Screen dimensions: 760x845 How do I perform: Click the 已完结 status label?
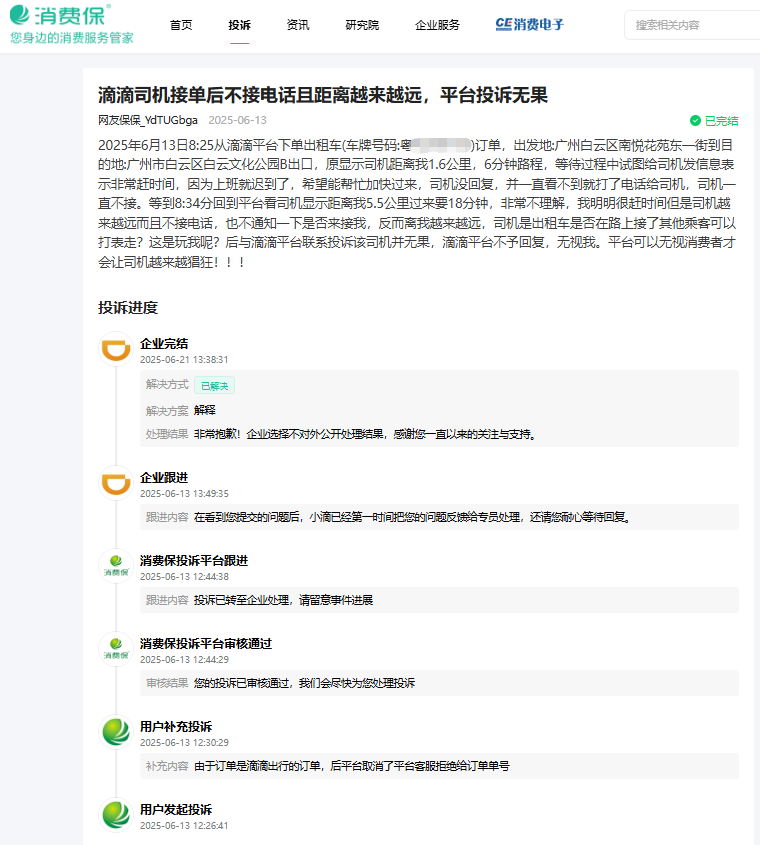(721, 121)
